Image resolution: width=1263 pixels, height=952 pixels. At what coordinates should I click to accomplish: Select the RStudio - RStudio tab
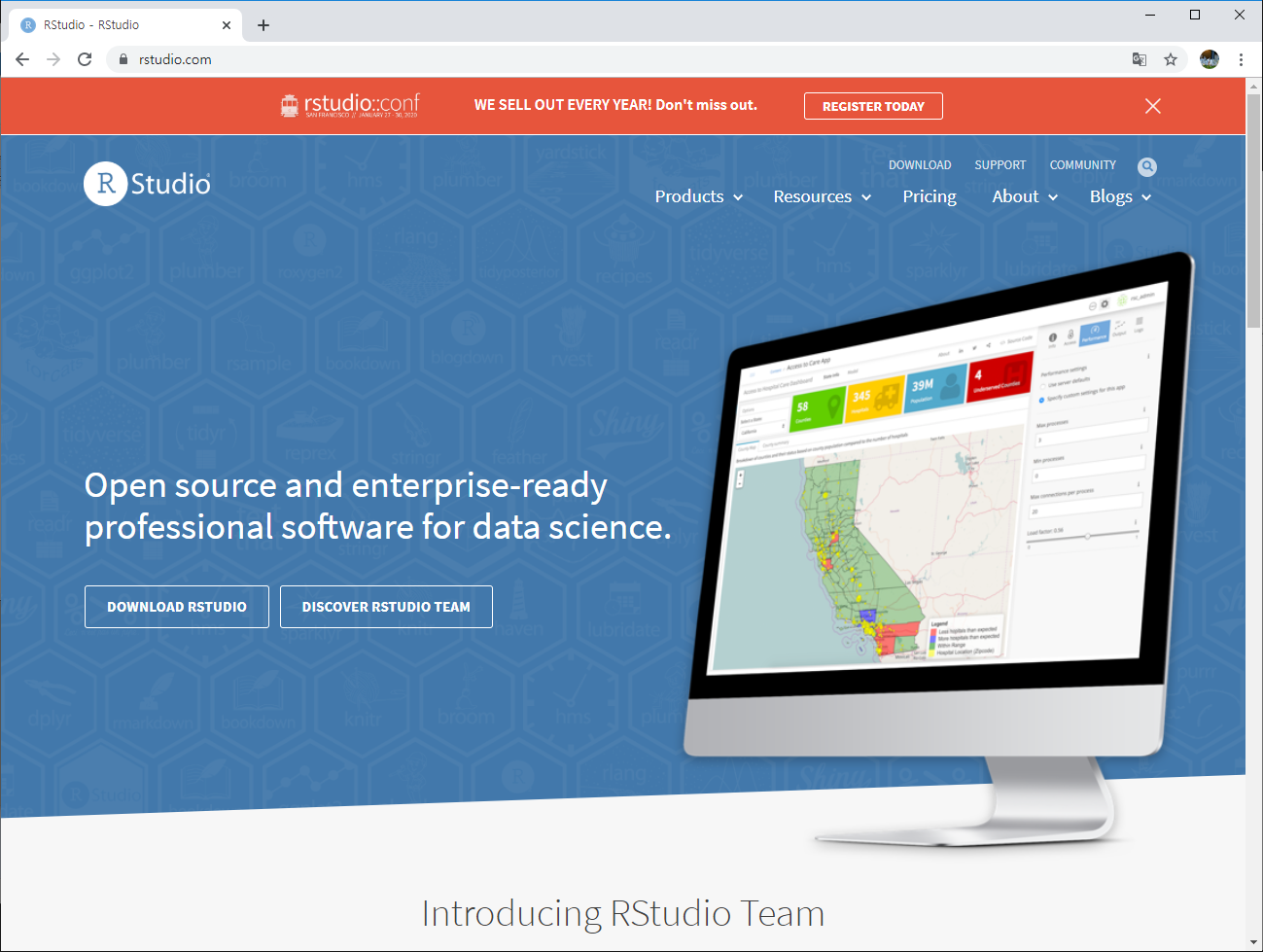point(124,25)
